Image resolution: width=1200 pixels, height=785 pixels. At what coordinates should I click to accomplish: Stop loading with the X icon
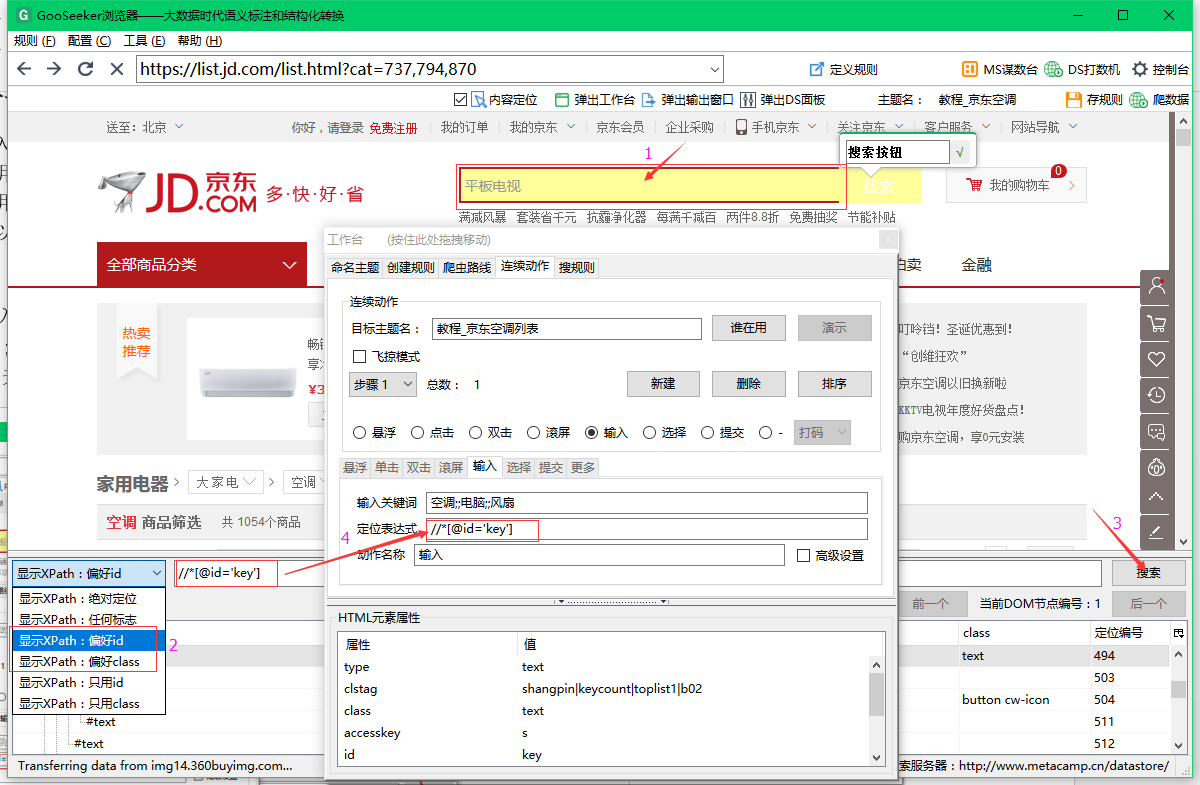pyautogui.click(x=116, y=69)
